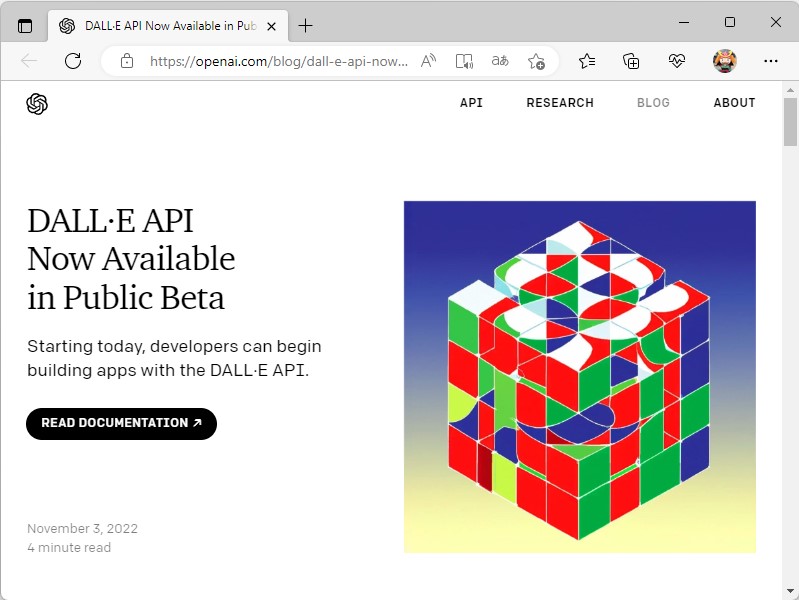Open the ABOUT navigation item

(734, 103)
